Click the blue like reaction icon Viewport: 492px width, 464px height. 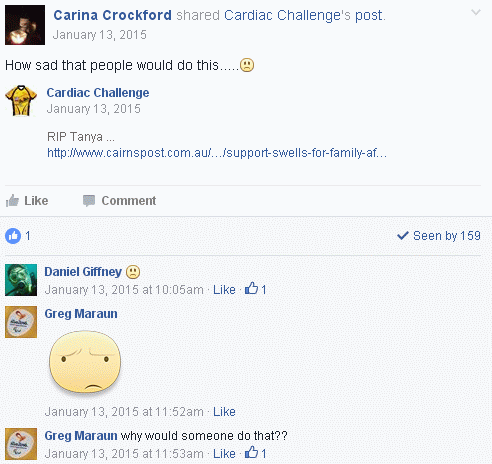coord(13,236)
